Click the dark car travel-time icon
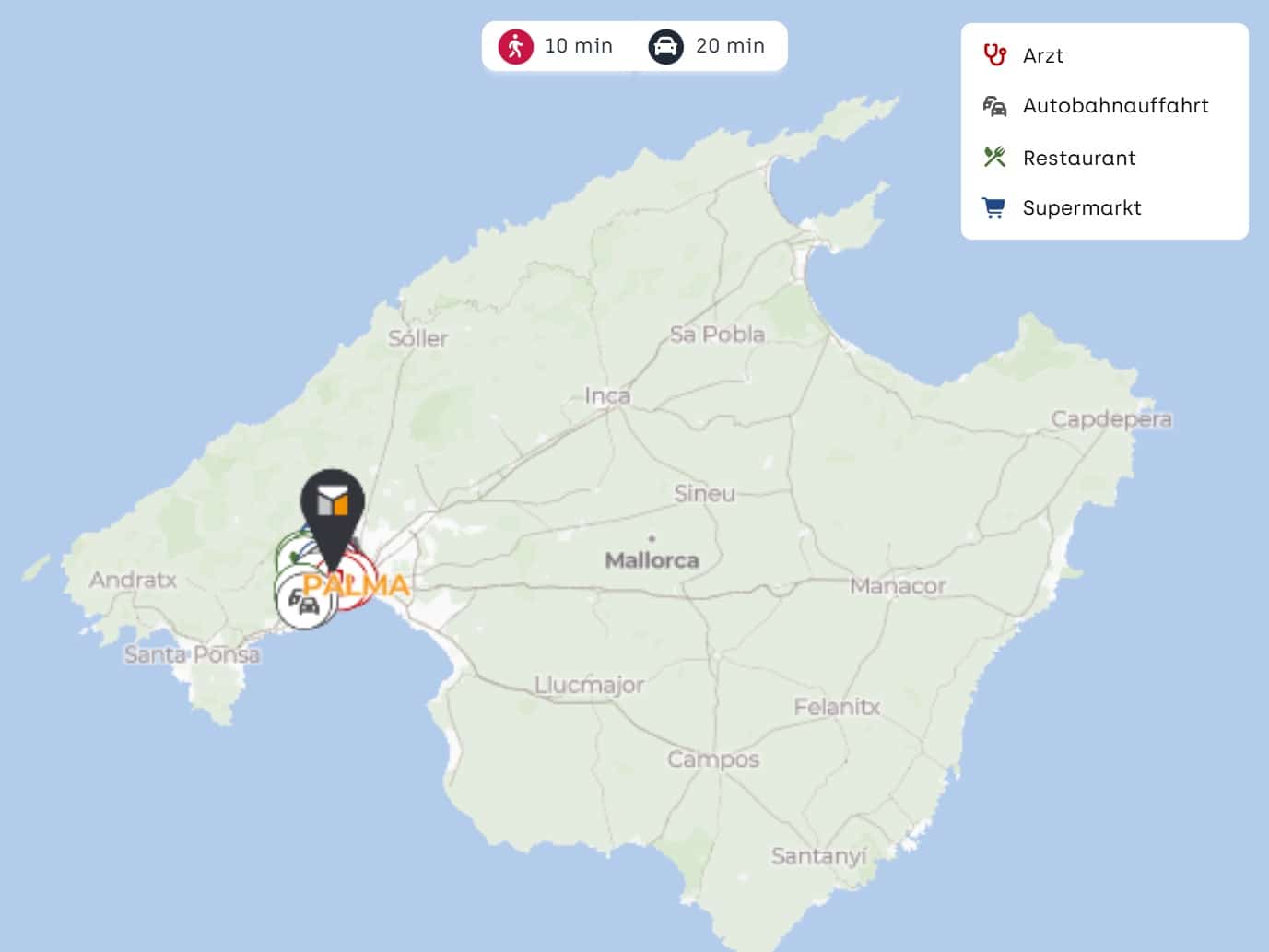 click(665, 46)
